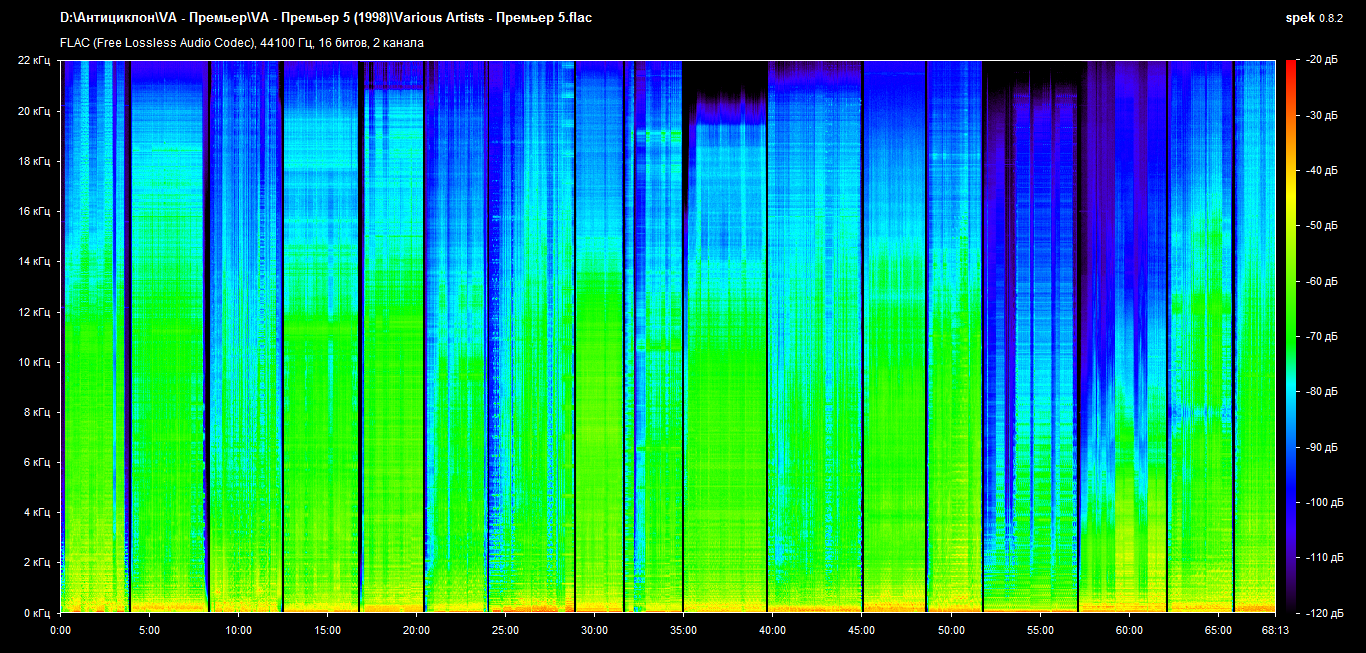The width and height of the screenshot is (1366, 653).
Task: Select the 5:00 time axis label
Action: [x=149, y=631]
